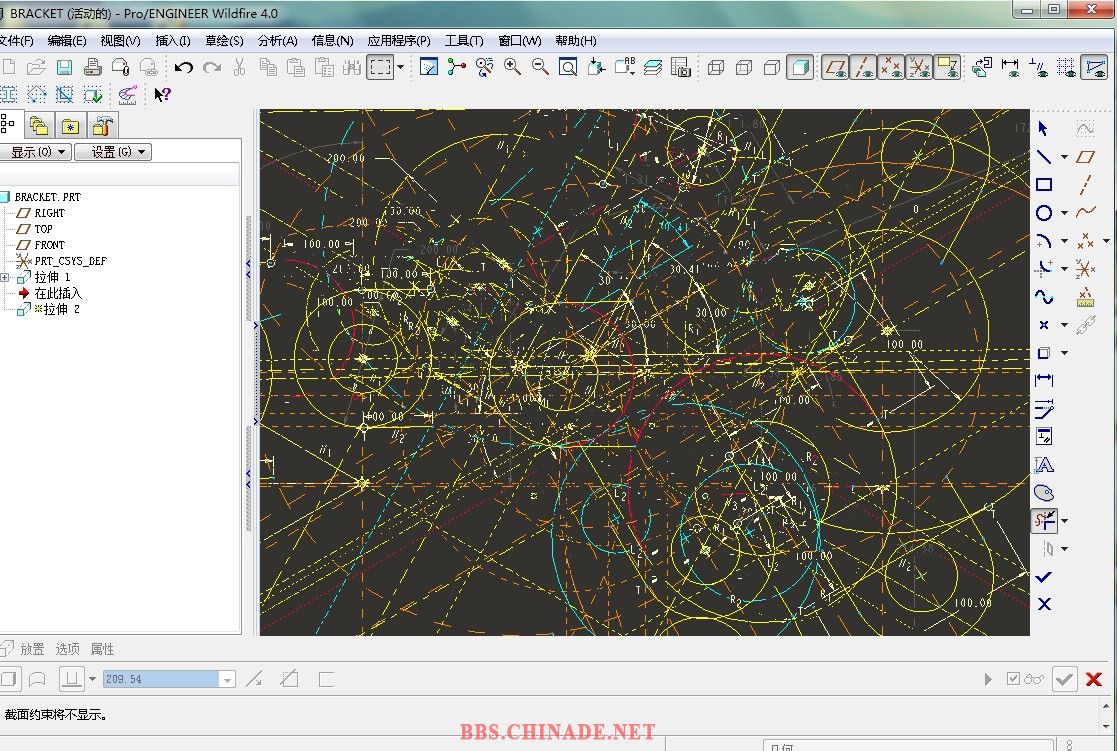Toggle datum axes display
The image size is (1117, 751).
pos(863,67)
